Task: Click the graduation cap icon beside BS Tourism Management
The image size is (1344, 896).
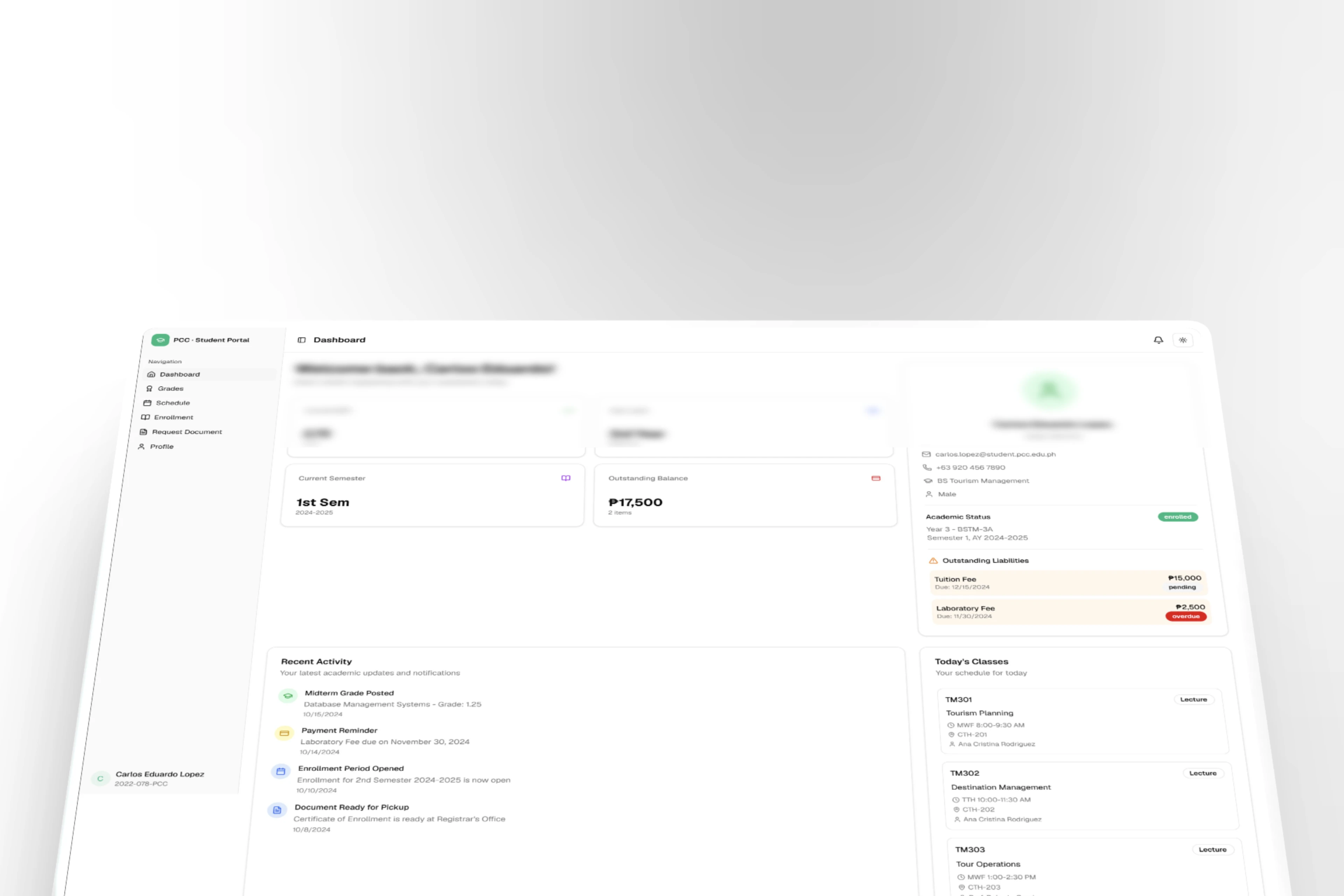Action: [x=929, y=481]
